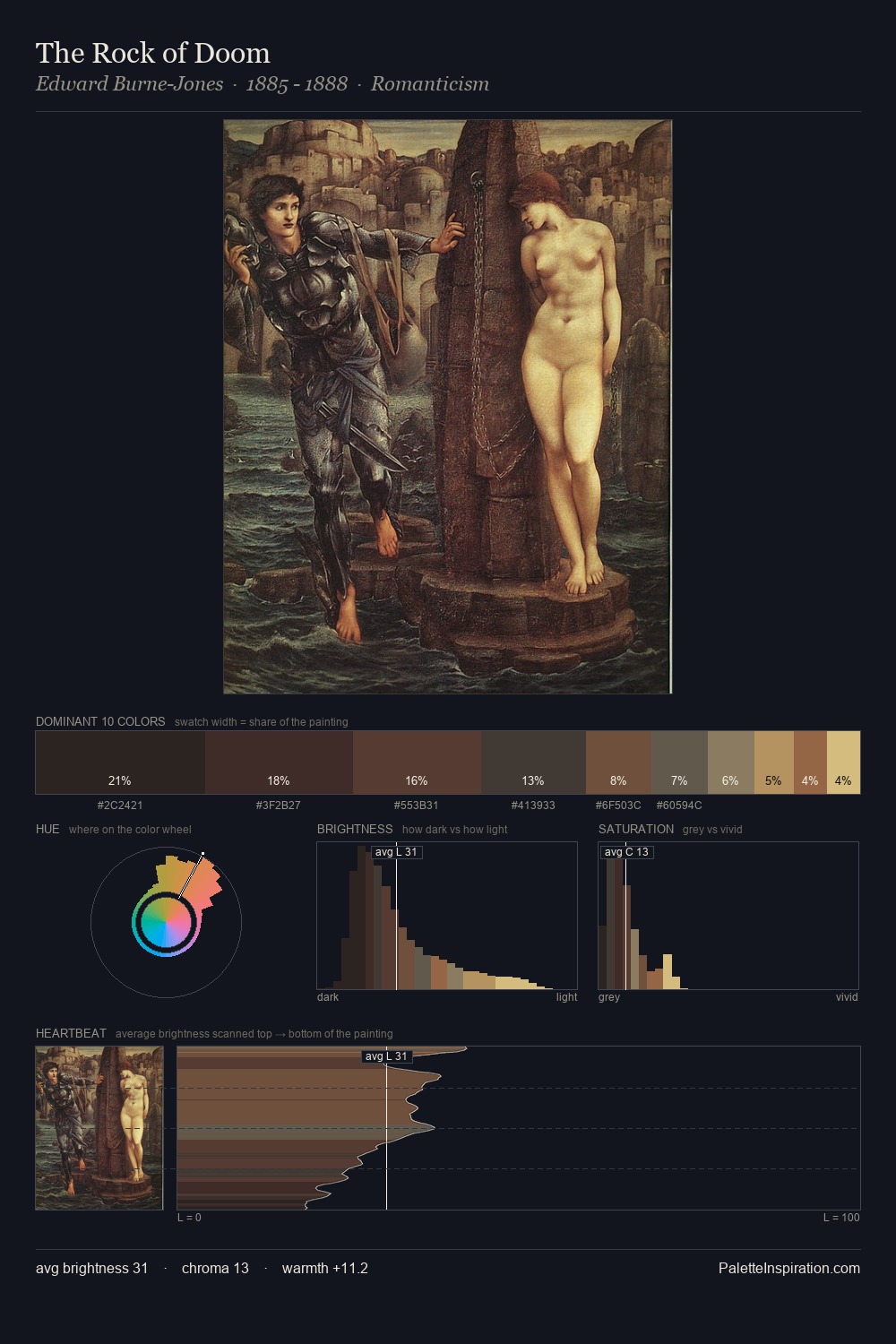This screenshot has width=896, height=1344.
Task: Click the title 'The Rock of Doom'
Action: click(x=153, y=53)
